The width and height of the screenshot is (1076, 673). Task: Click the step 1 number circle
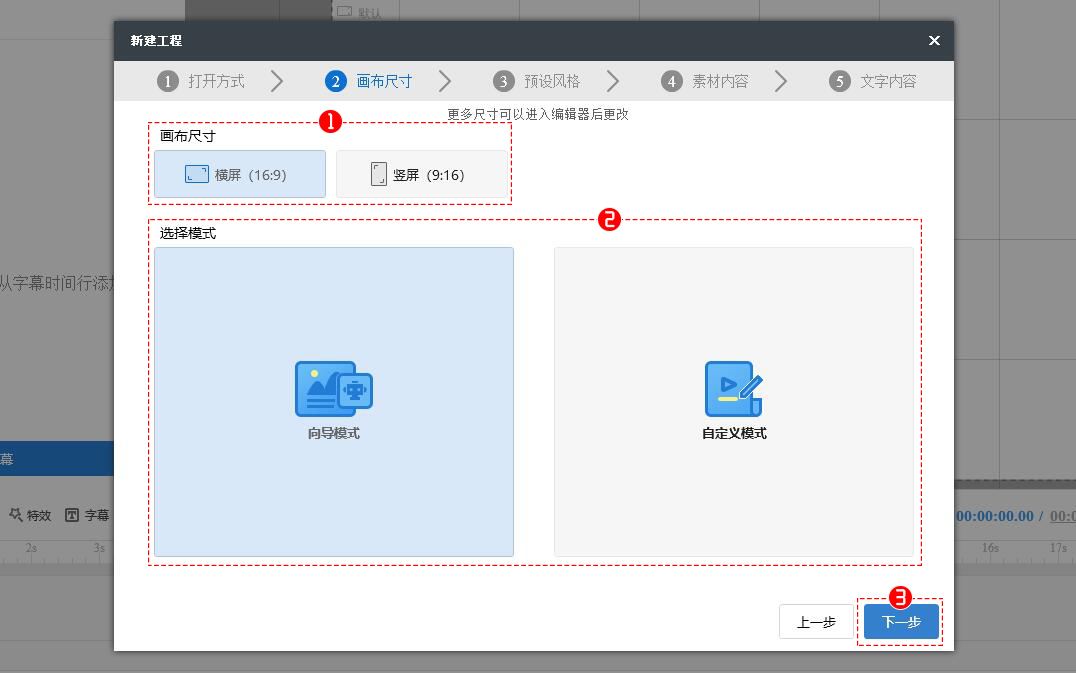[x=167, y=82]
